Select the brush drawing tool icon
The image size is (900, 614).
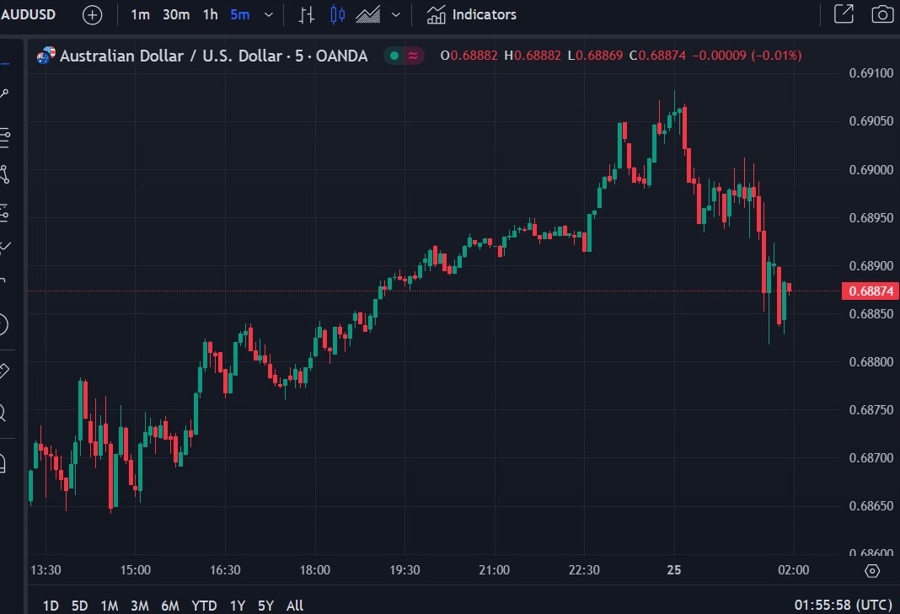pos(5,248)
